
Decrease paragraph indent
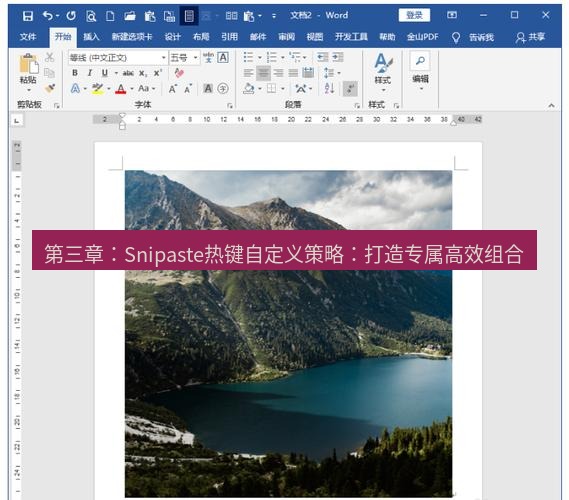(x=322, y=57)
